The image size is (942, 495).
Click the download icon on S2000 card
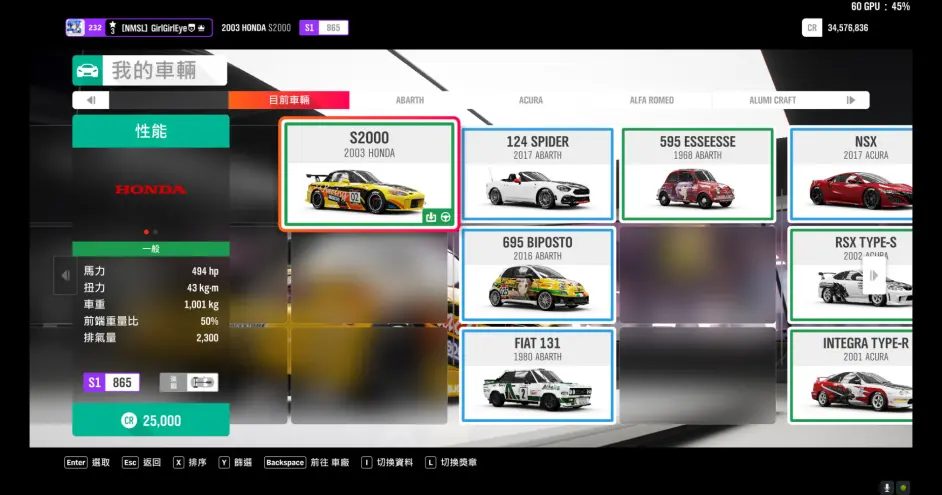coord(431,217)
